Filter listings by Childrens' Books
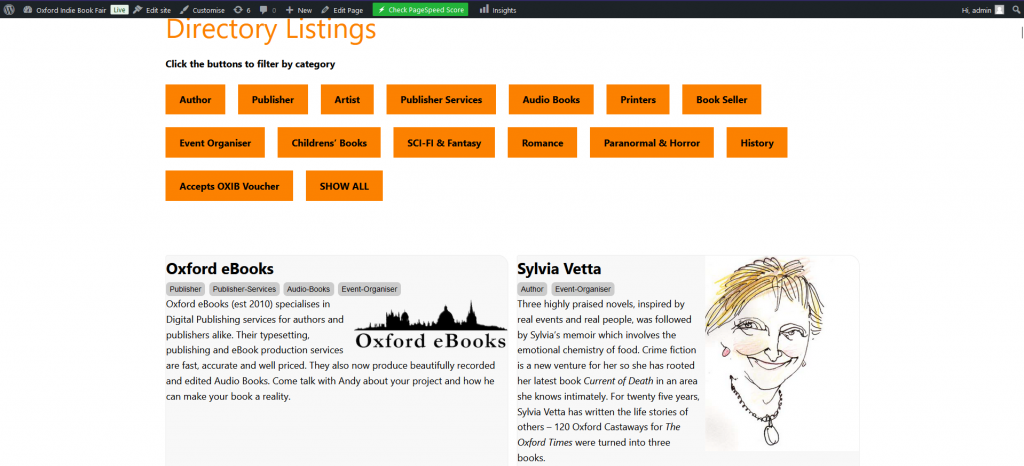Screen dimensions: 1024x466 [x=329, y=143]
